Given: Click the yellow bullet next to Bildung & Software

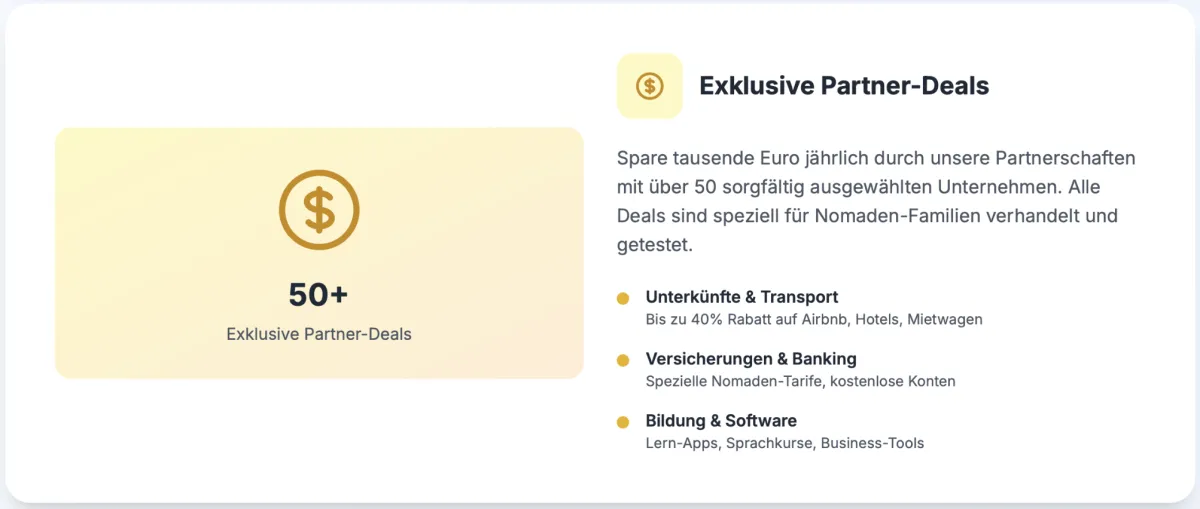Looking at the screenshot, I should (x=623, y=422).
